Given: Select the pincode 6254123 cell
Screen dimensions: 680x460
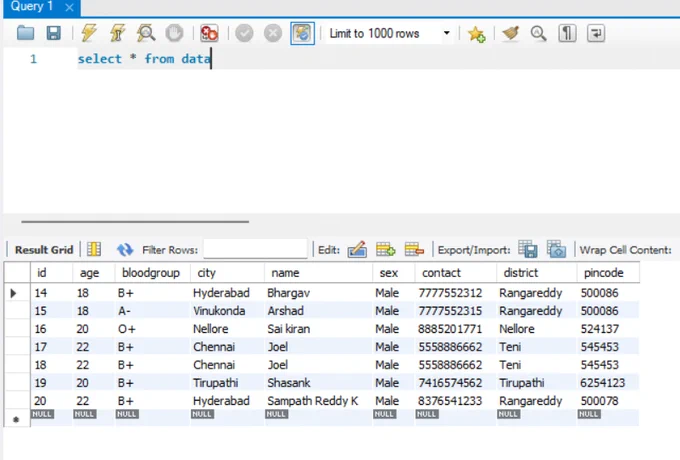Looking at the screenshot, I should pyautogui.click(x=608, y=383).
